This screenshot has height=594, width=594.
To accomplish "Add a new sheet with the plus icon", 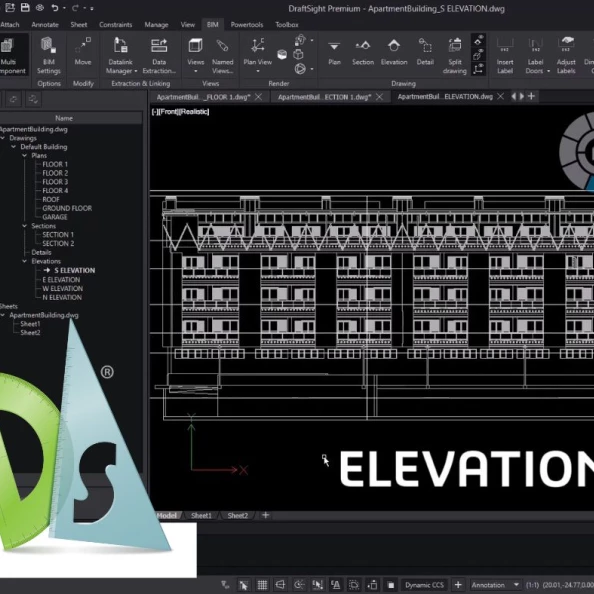I will (266, 515).
